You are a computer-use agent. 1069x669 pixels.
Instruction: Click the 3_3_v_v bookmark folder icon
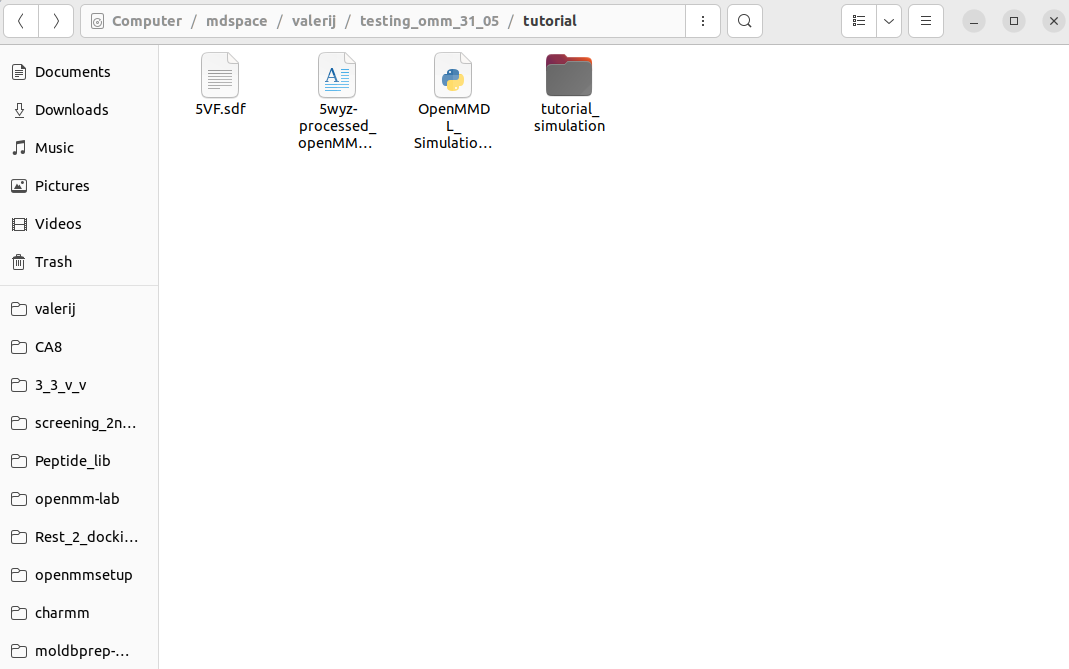(19, 385)
